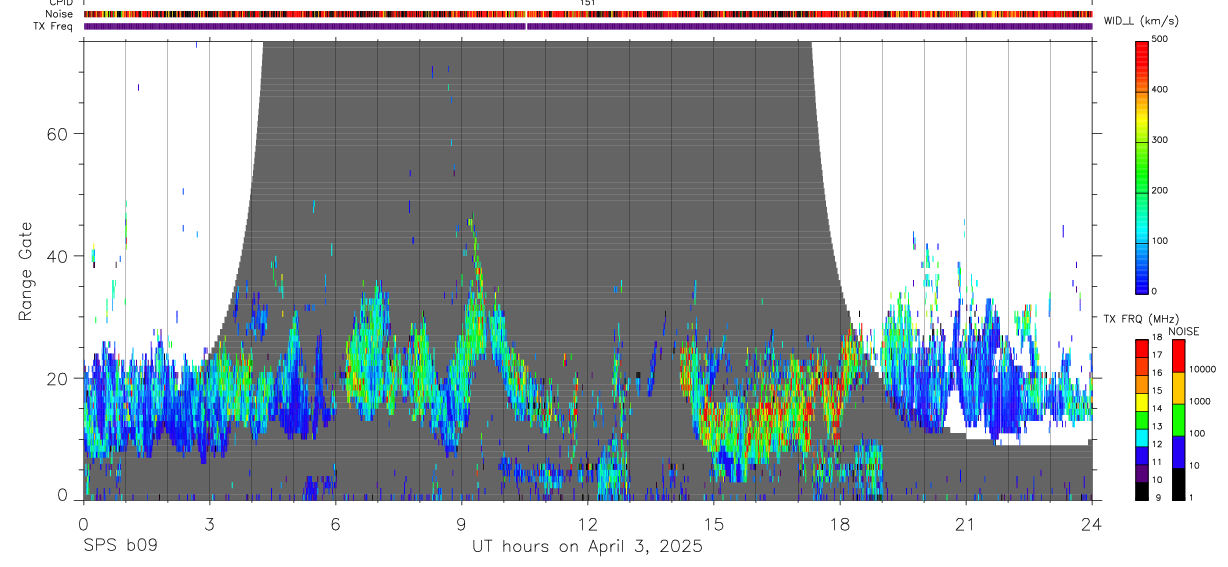Click x-axis tick label '18'

[x=840, y=524]
